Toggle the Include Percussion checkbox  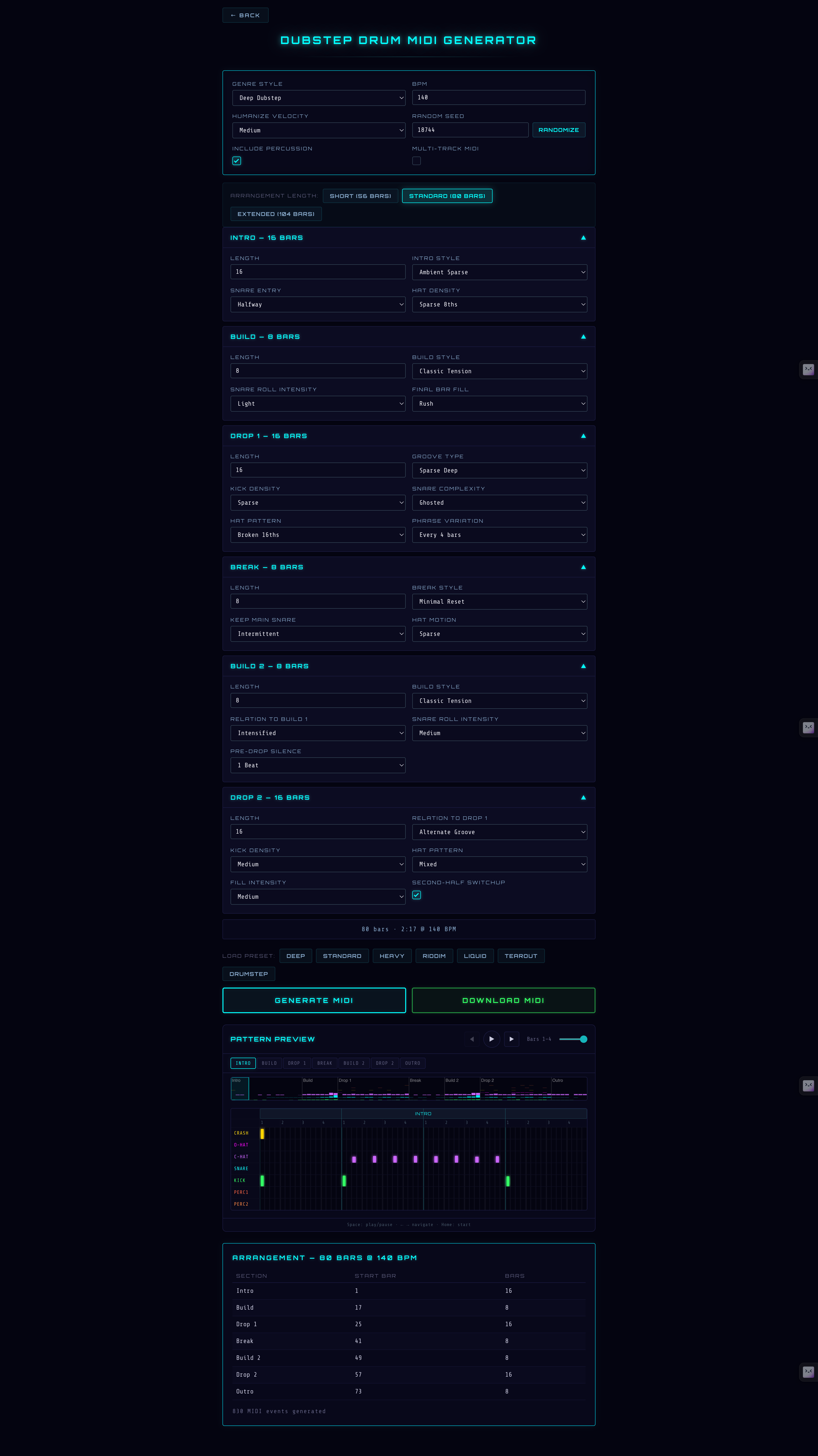[237, 161]
